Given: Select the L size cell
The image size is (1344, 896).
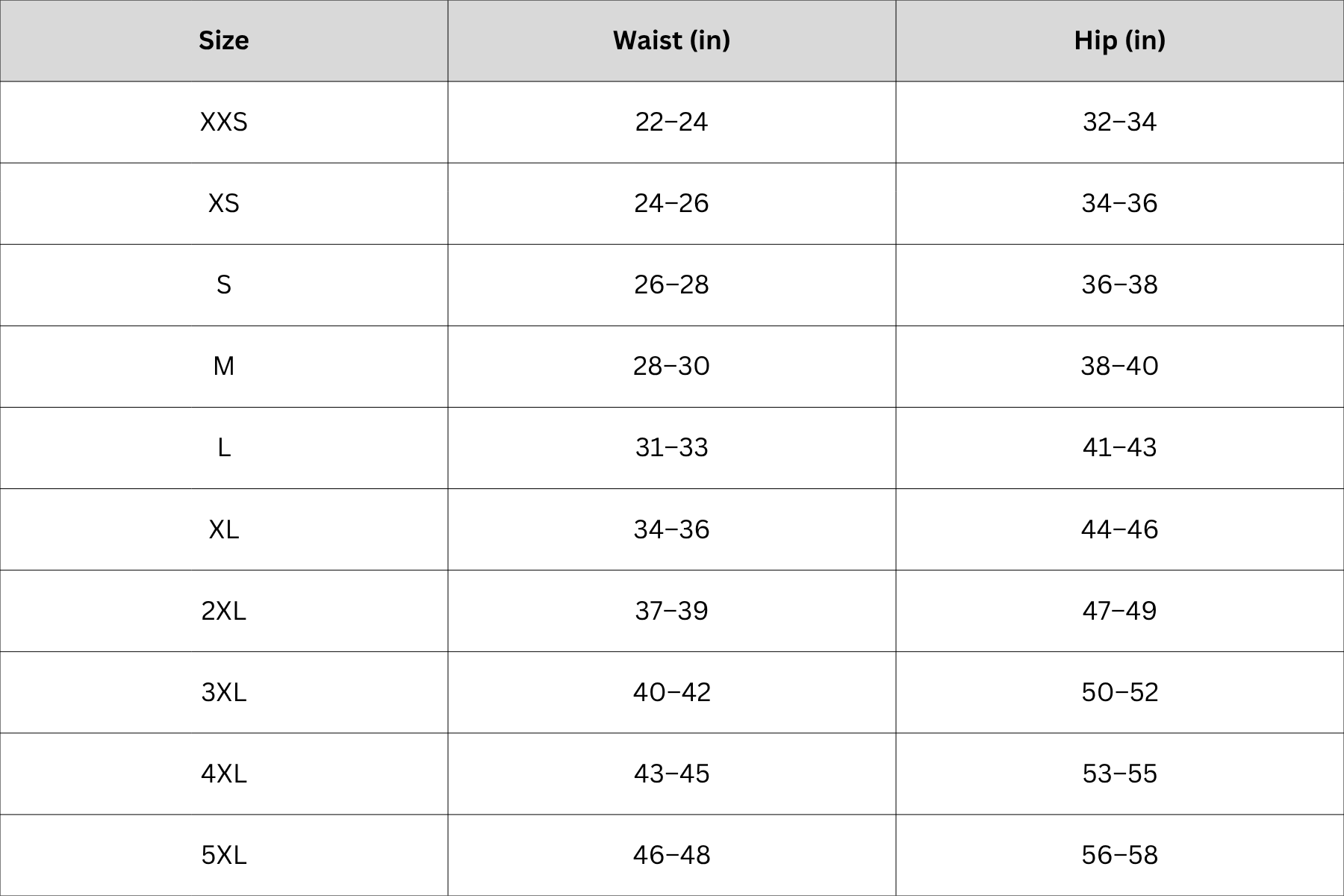Looking at the screenshot, I should click(x=224, y=447).
